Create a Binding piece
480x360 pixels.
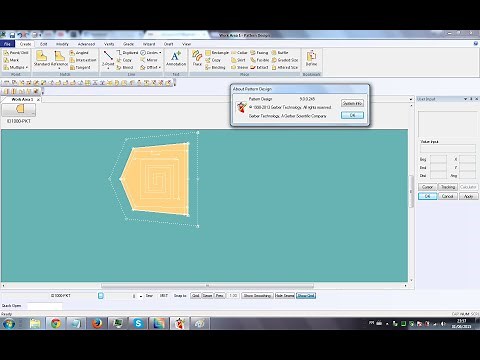[x=215, y=67]
